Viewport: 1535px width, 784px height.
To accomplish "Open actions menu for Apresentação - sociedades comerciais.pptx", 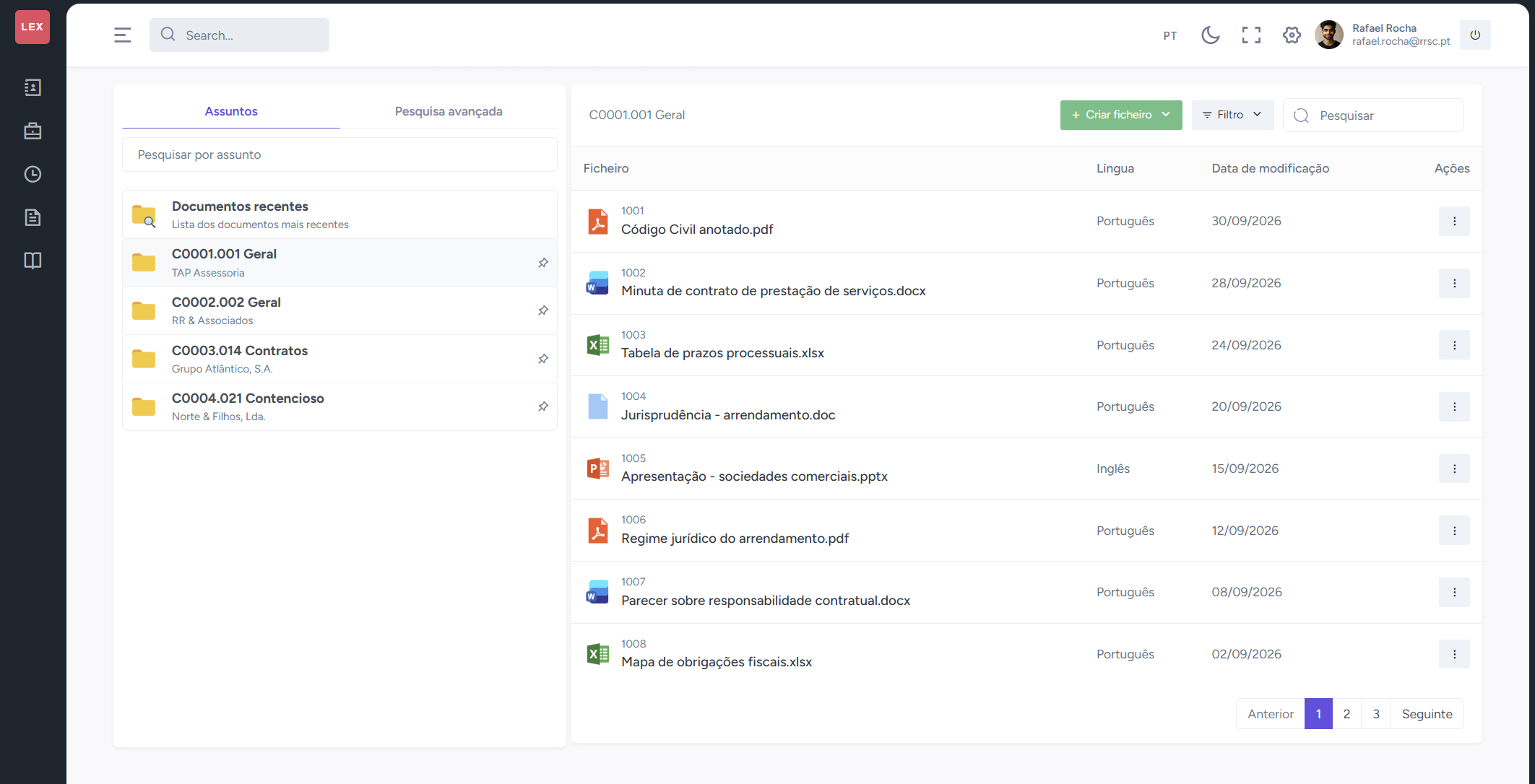I will [1454, 469].
